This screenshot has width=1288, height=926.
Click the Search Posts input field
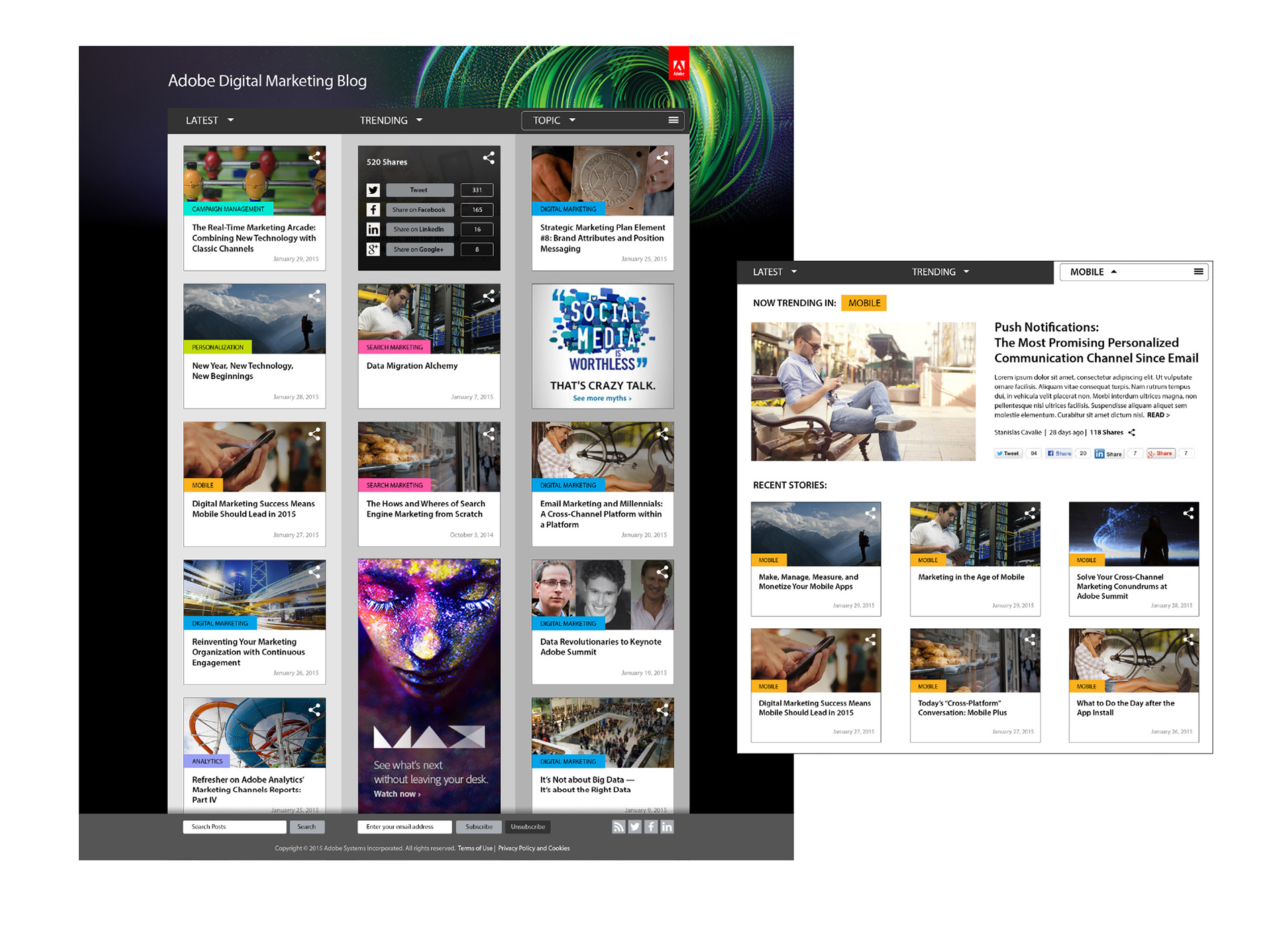tap(234, 827)
